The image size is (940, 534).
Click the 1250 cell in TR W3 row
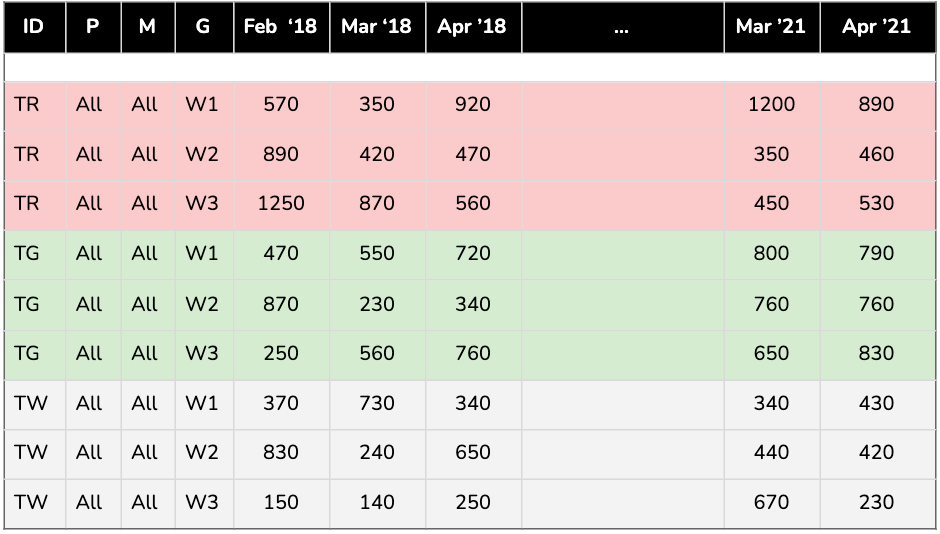[280, 204]
